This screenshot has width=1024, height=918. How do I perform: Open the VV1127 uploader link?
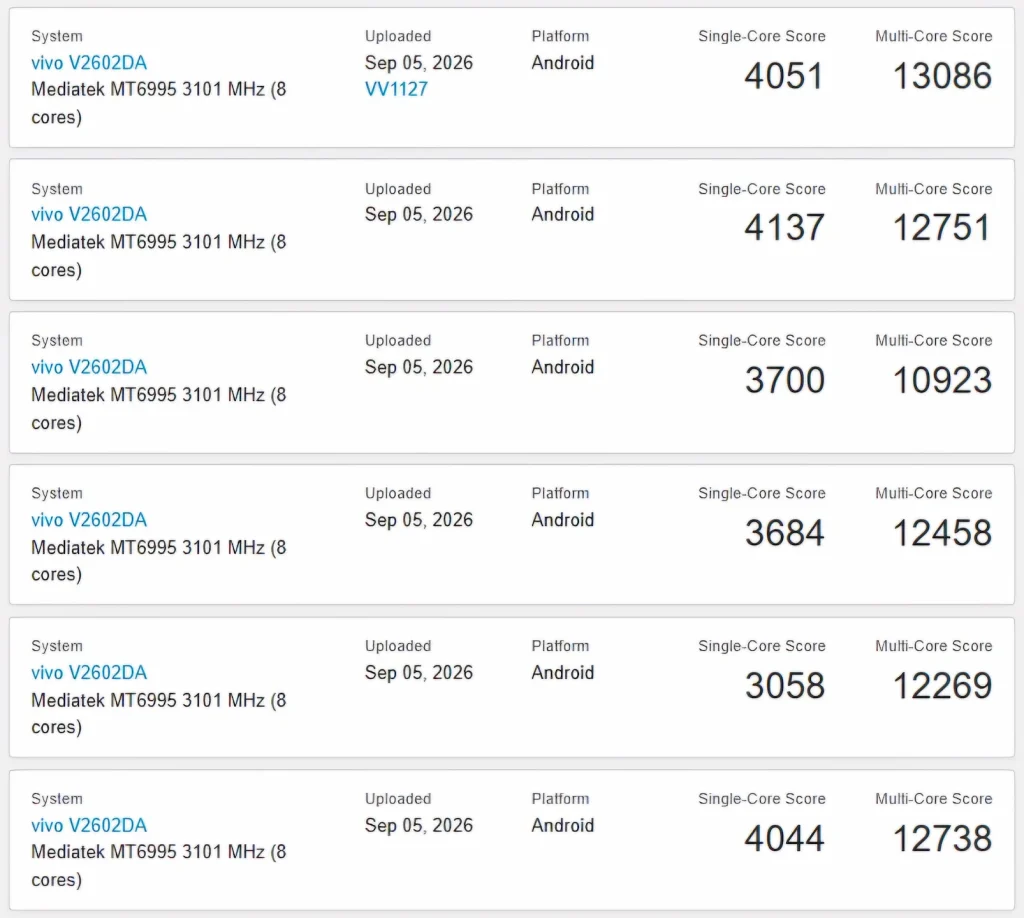396,89
